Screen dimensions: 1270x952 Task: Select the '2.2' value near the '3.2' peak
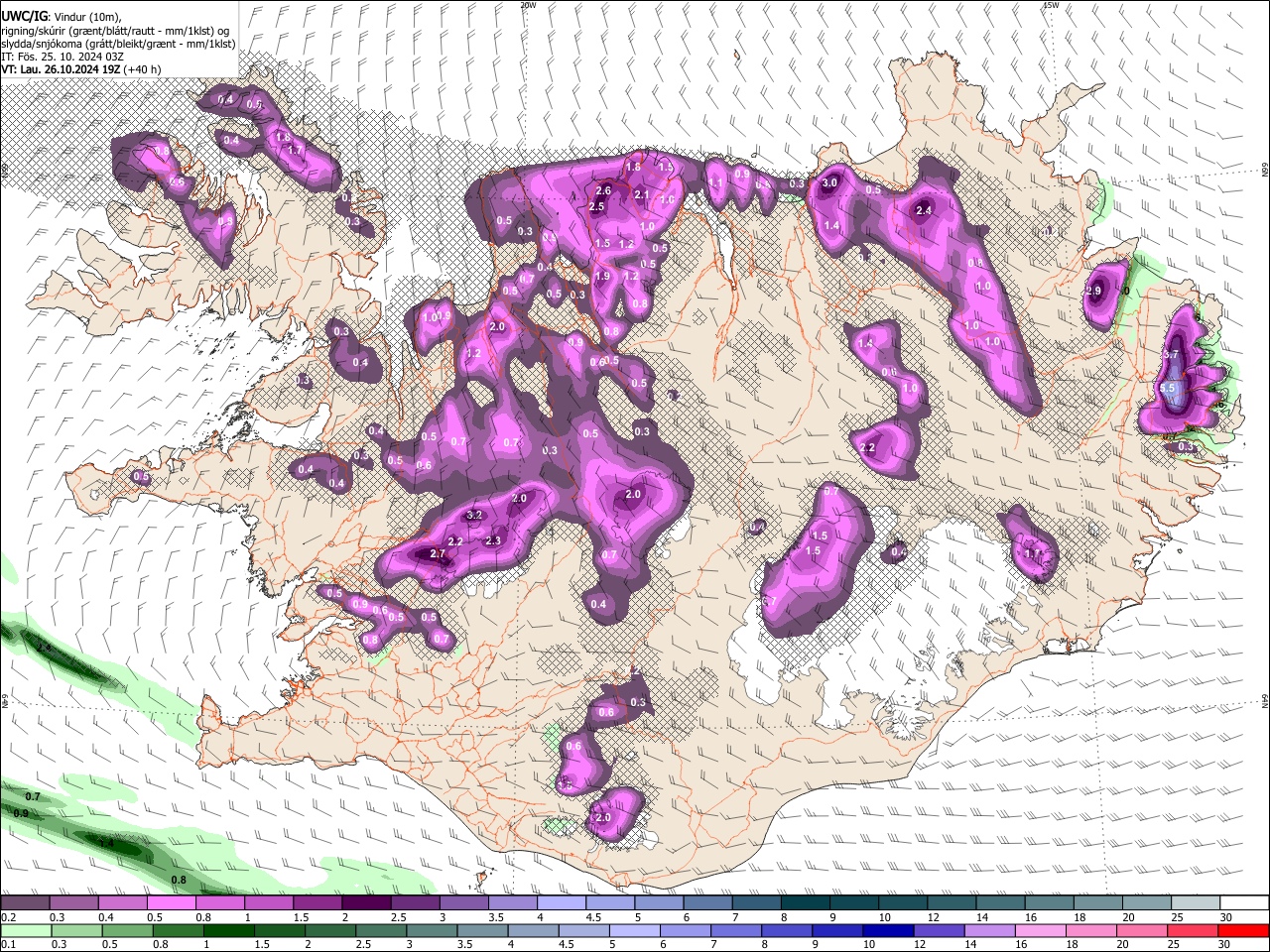click(455, 541)
